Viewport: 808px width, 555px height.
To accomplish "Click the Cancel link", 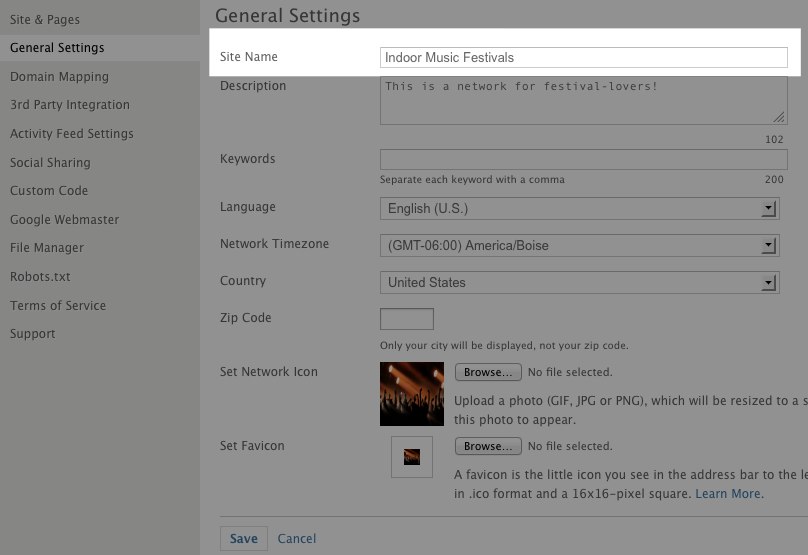I will (x=297, y=539).
